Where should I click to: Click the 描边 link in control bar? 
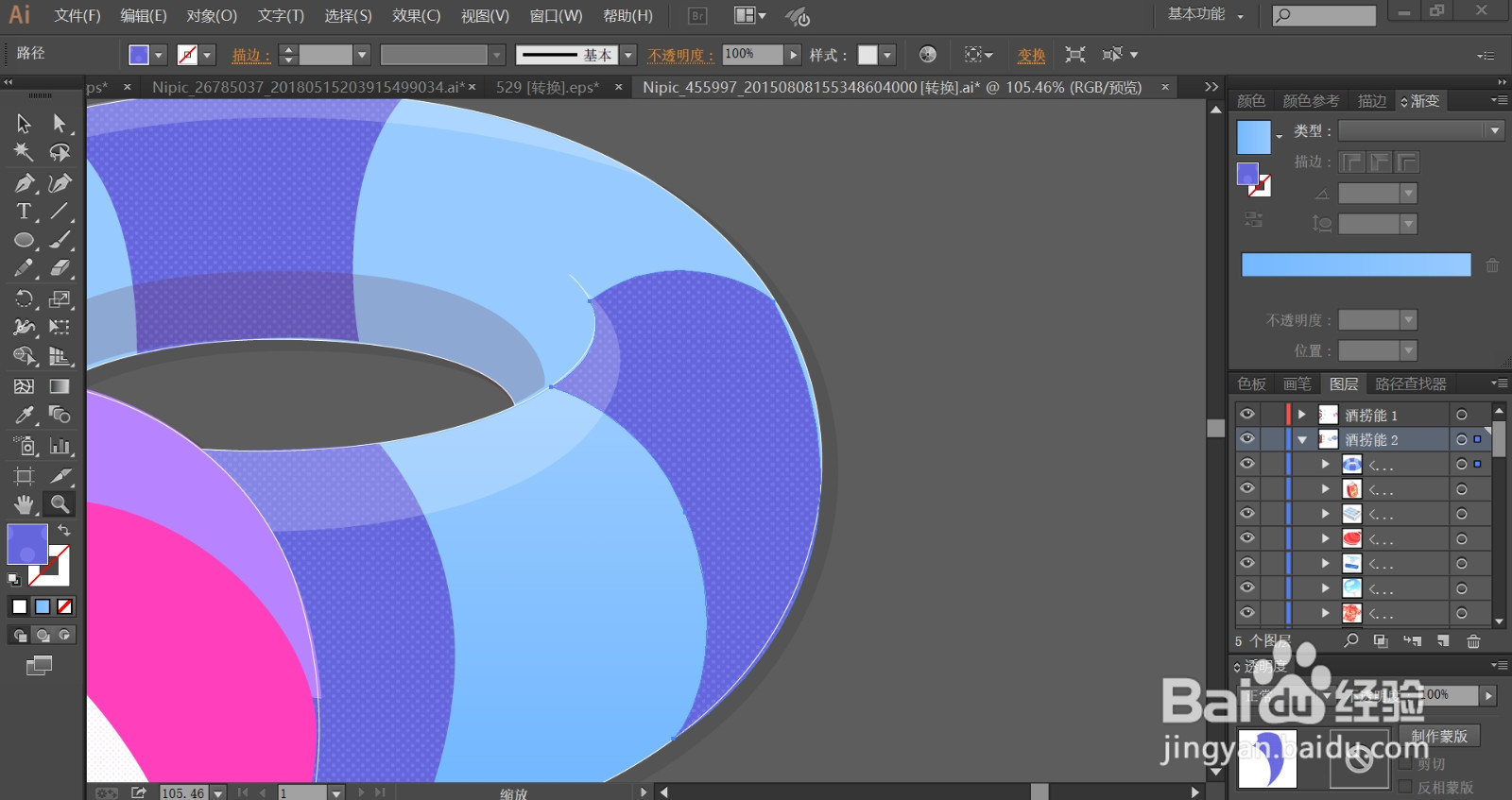(251, 56)
